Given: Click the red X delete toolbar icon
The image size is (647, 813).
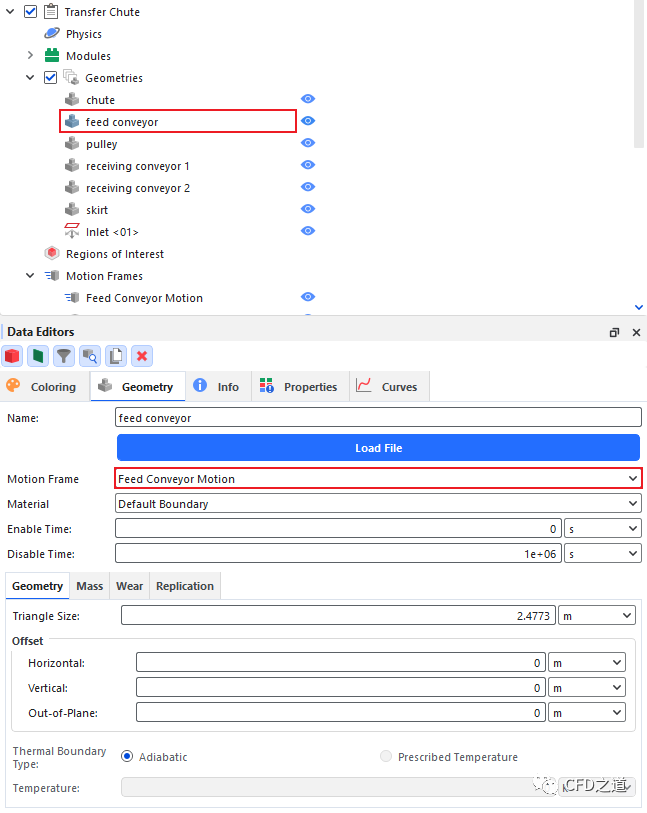Looking at the screenshot, I should 142,356.
